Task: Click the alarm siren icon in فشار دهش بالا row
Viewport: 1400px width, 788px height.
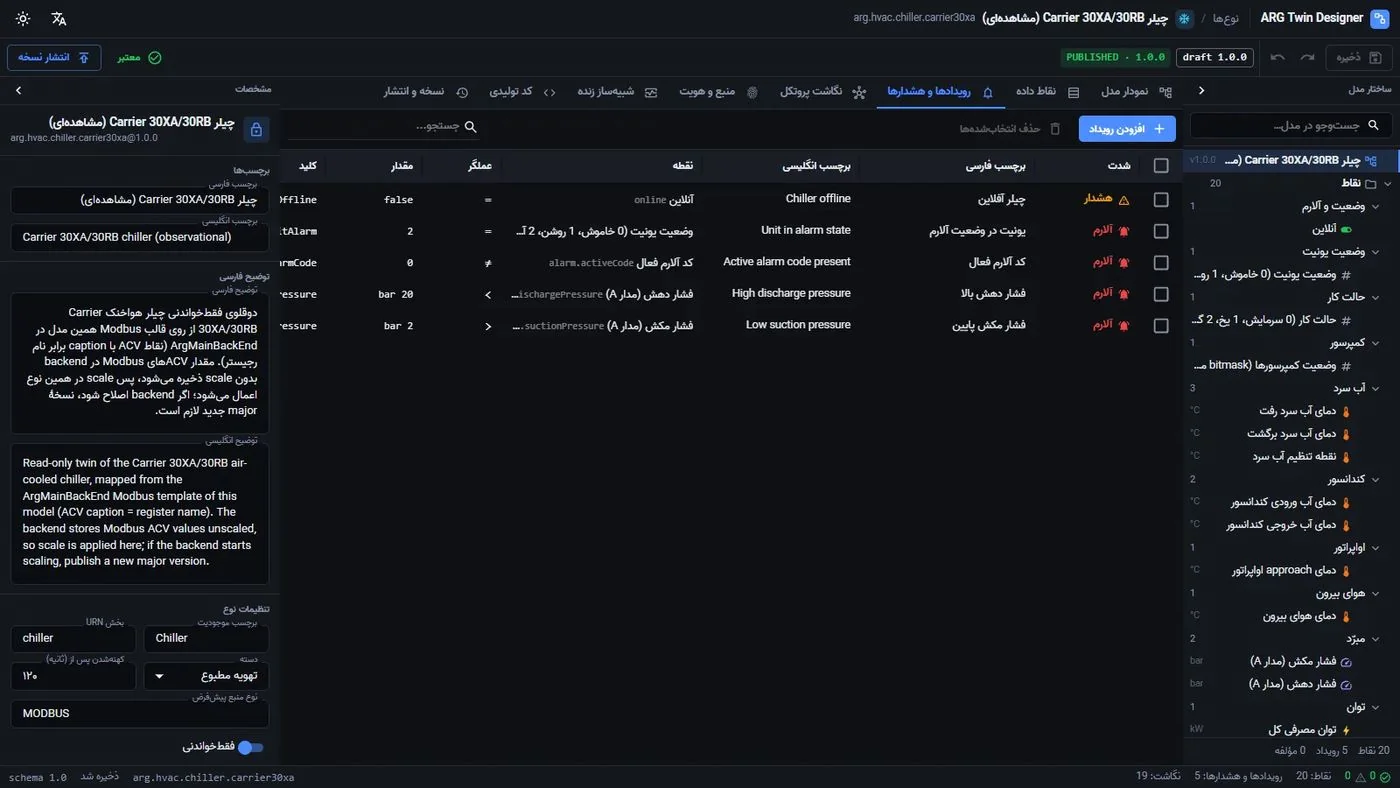Action: click(1123, 294)
